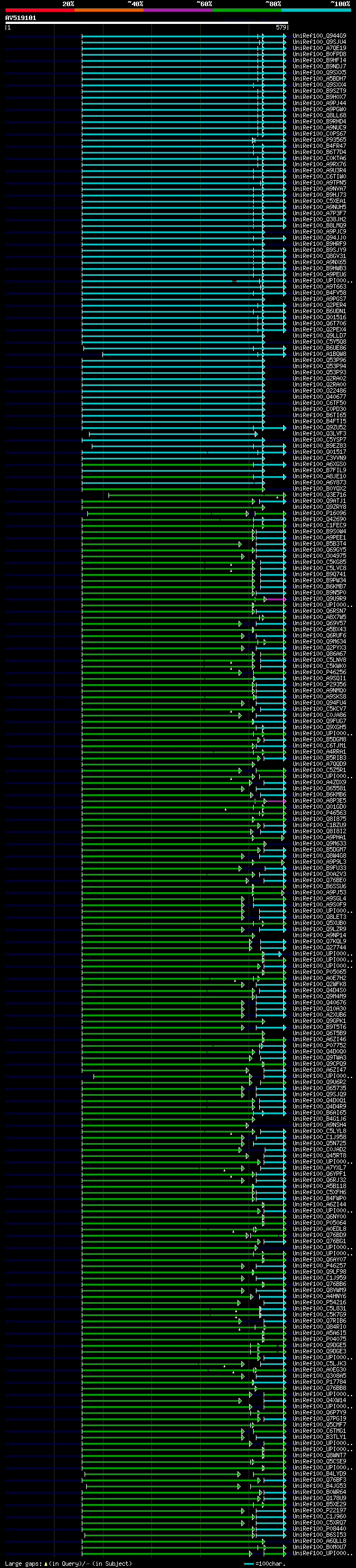This screenshot has height=1568, width=356.
Task: Select label UniRef100_B8LMQ9
Action: [x=319, y=226]
